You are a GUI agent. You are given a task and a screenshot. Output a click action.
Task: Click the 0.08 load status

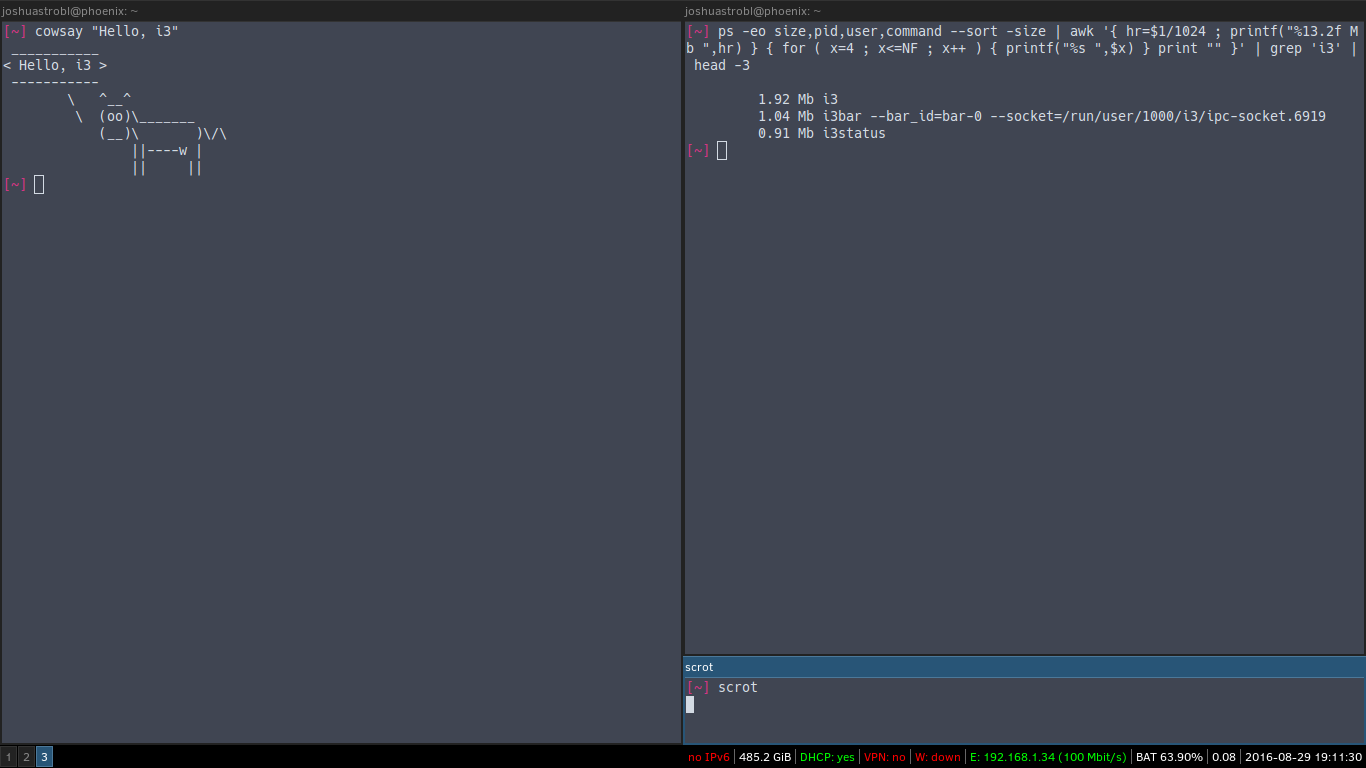pos(1224,757)
